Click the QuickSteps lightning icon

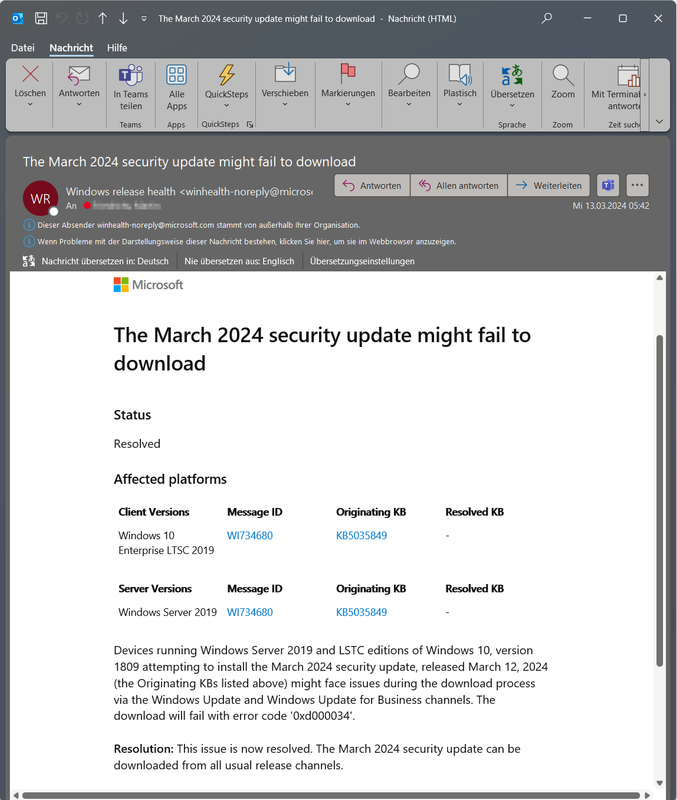tap(227, 75)
